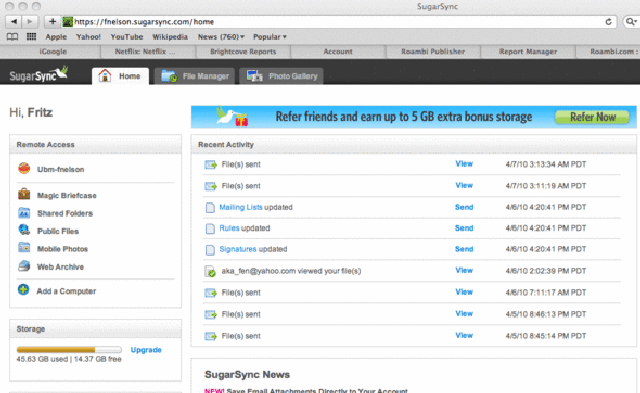The height and width of the screenshot is (393, 640).
Task: Click the Shared Folders icon
Action: (x=24, y=213)
